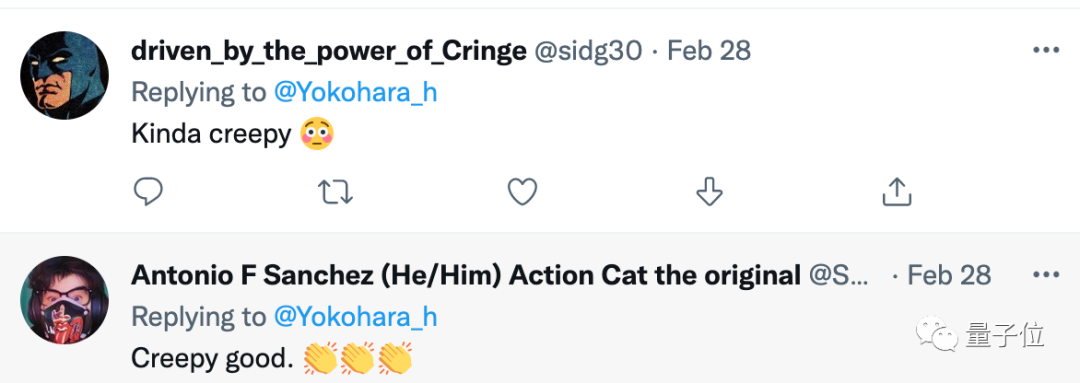Click the flushed face emoji

coord(318,134)
